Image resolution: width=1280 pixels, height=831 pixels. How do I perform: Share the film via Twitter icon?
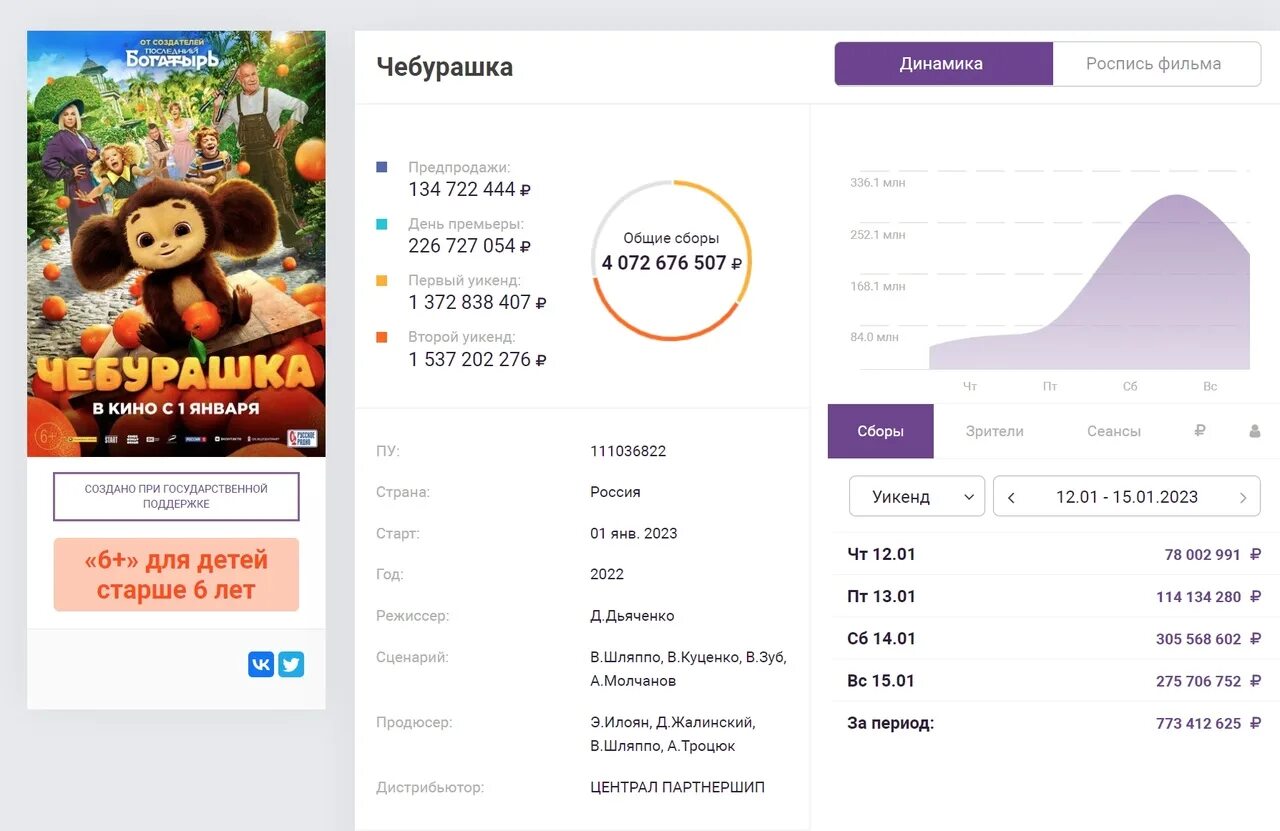[291, 664]
